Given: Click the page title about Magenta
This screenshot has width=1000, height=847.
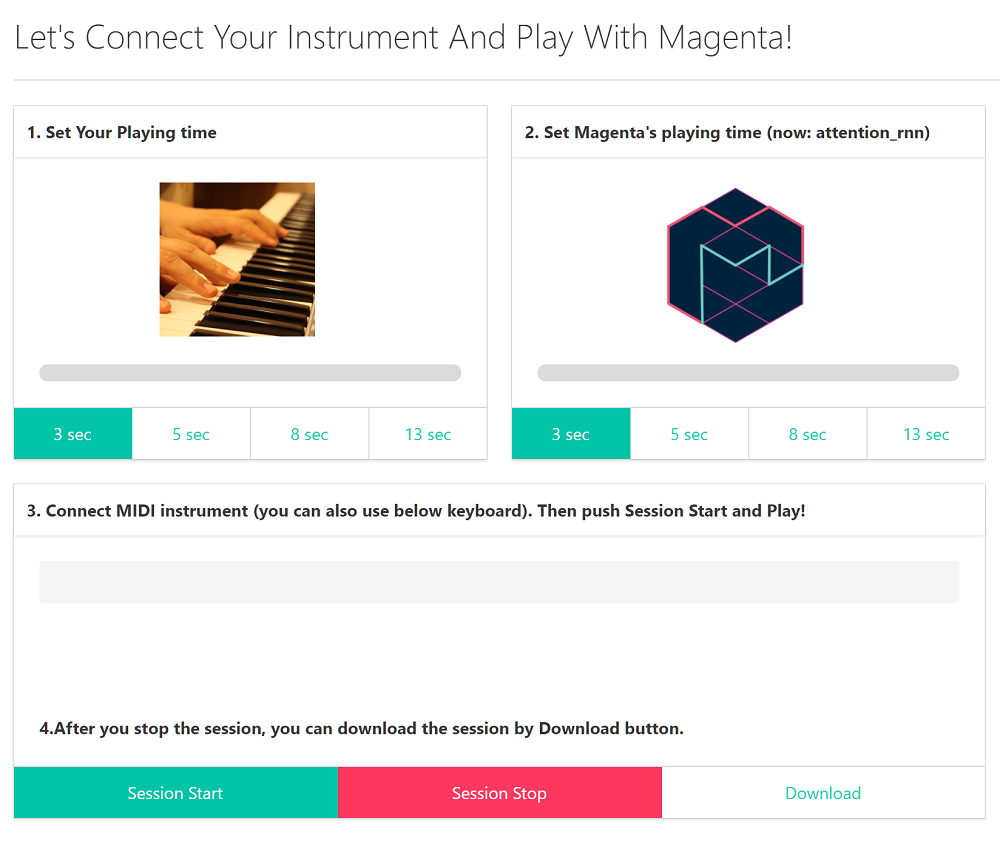Looking at the screenshot, I should point(403,37).
